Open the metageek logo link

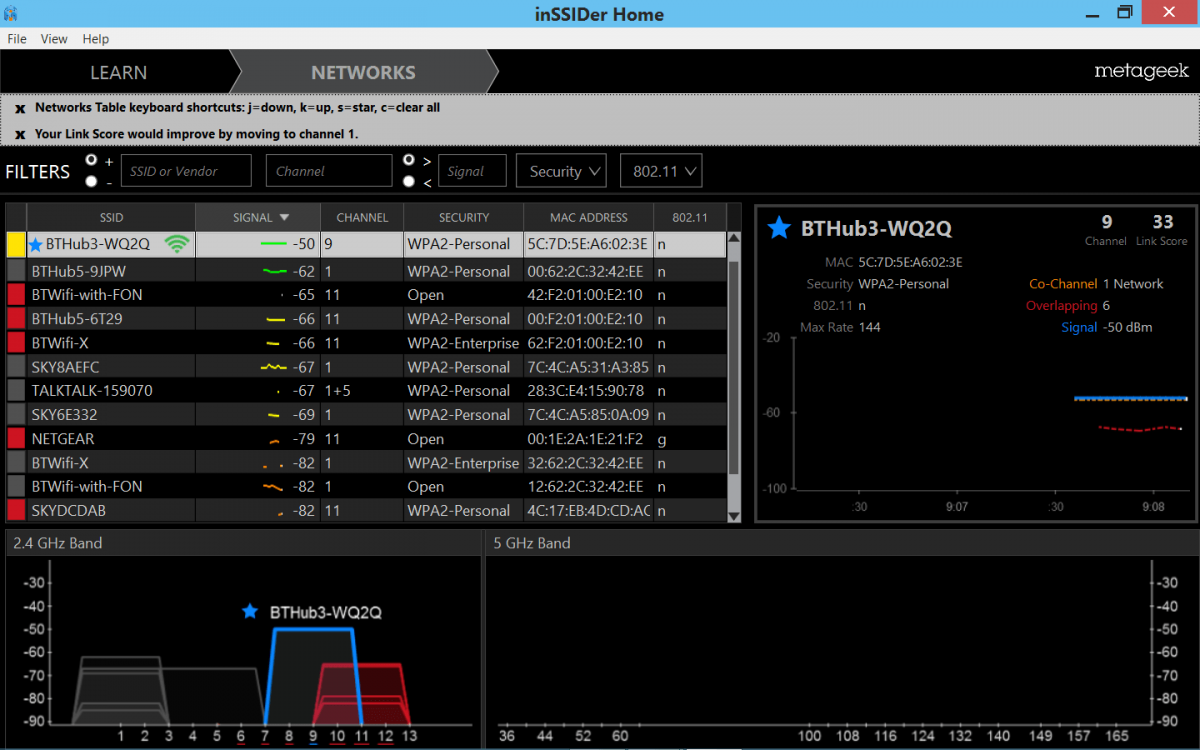tap(1141, 71)
